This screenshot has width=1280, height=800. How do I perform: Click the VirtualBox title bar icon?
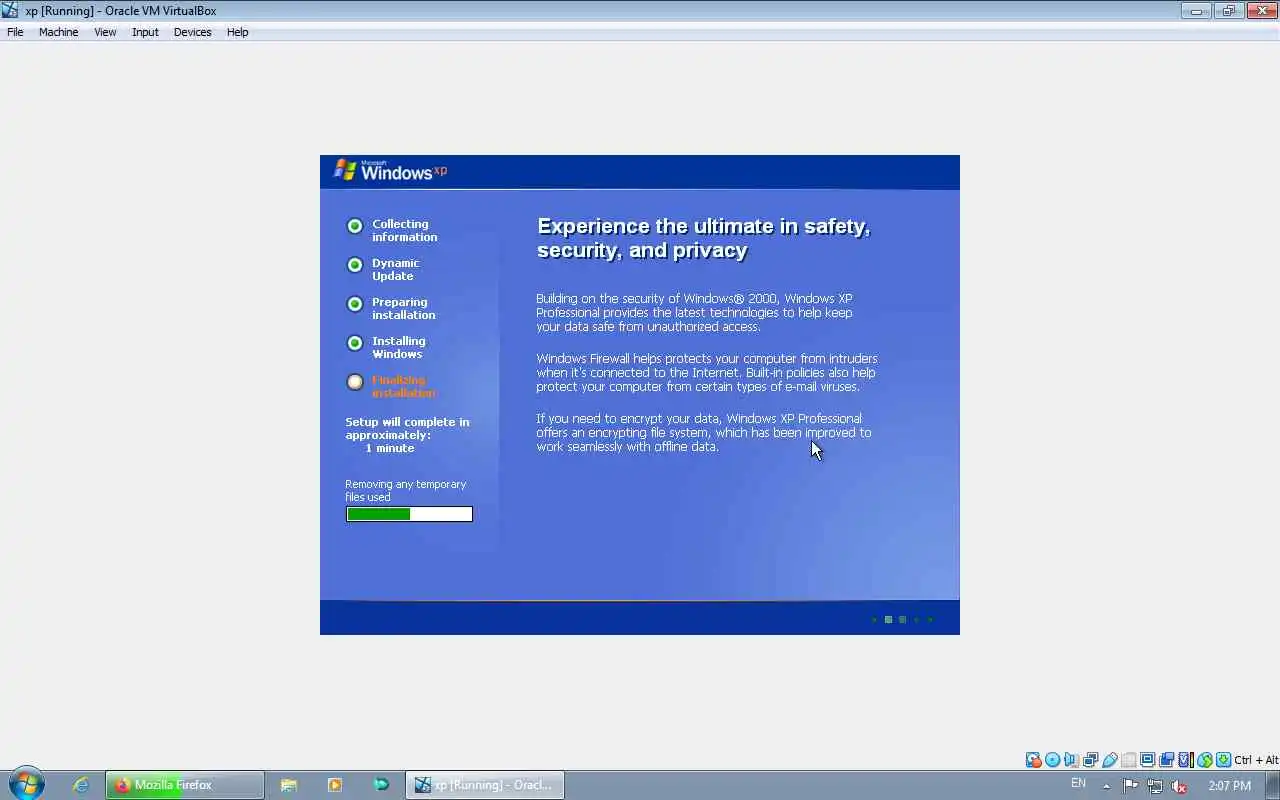[x=11, y=11]
